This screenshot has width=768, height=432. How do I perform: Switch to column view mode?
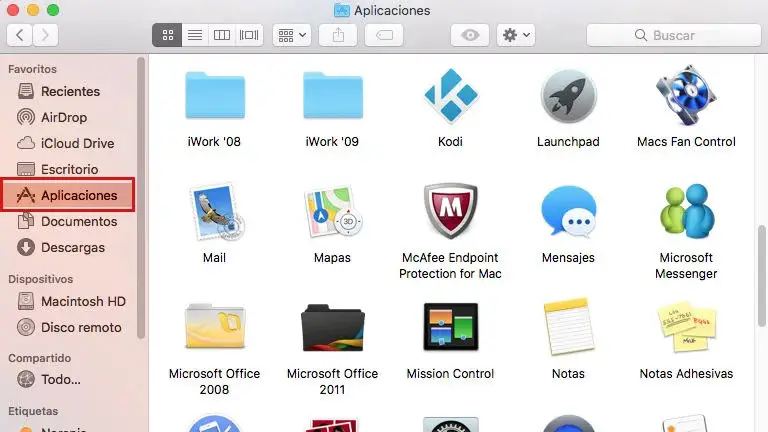tap(222, 35)
